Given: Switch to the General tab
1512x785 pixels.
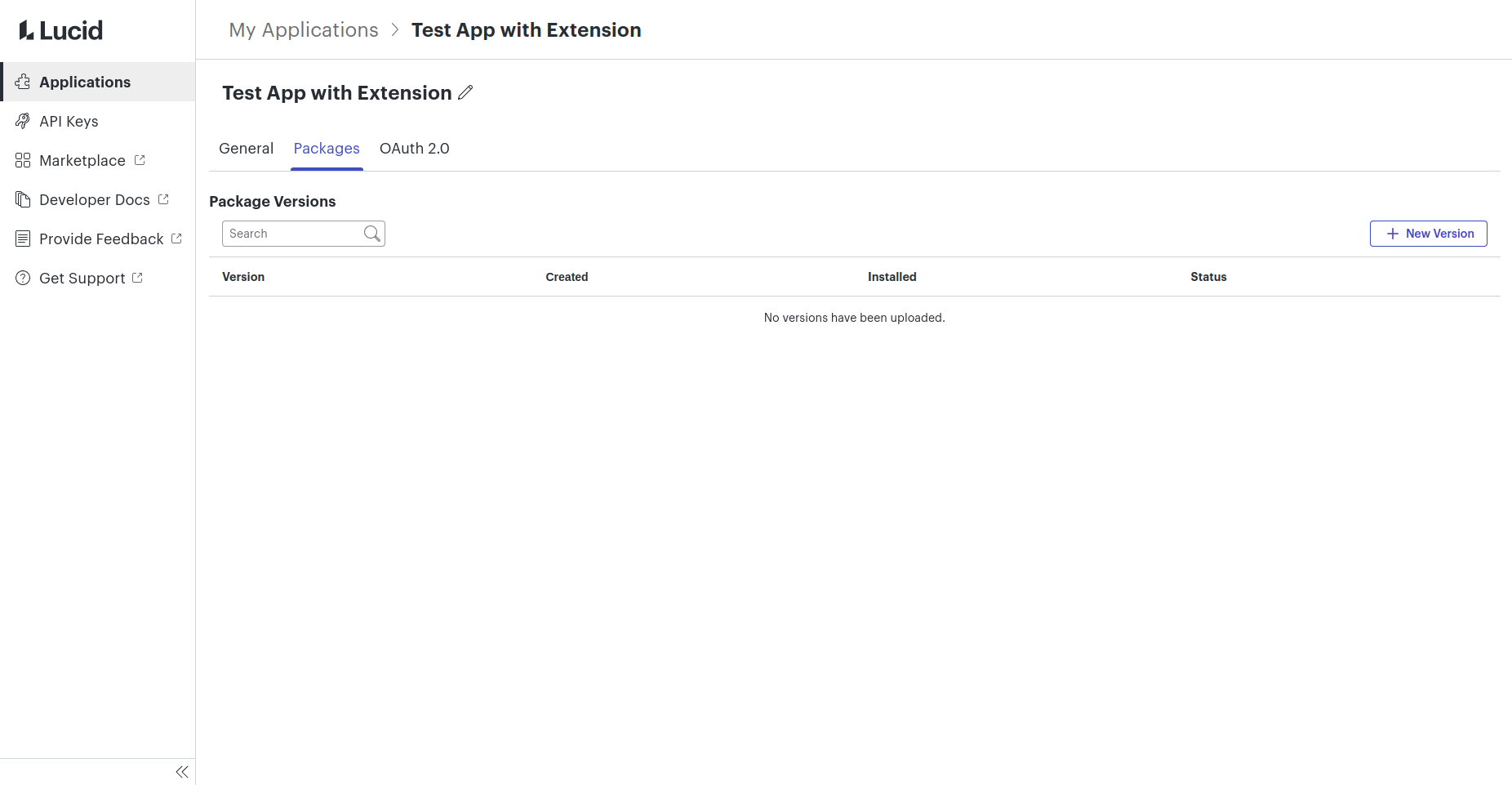Looking at the screenshot, I should [x=246, y=149].
